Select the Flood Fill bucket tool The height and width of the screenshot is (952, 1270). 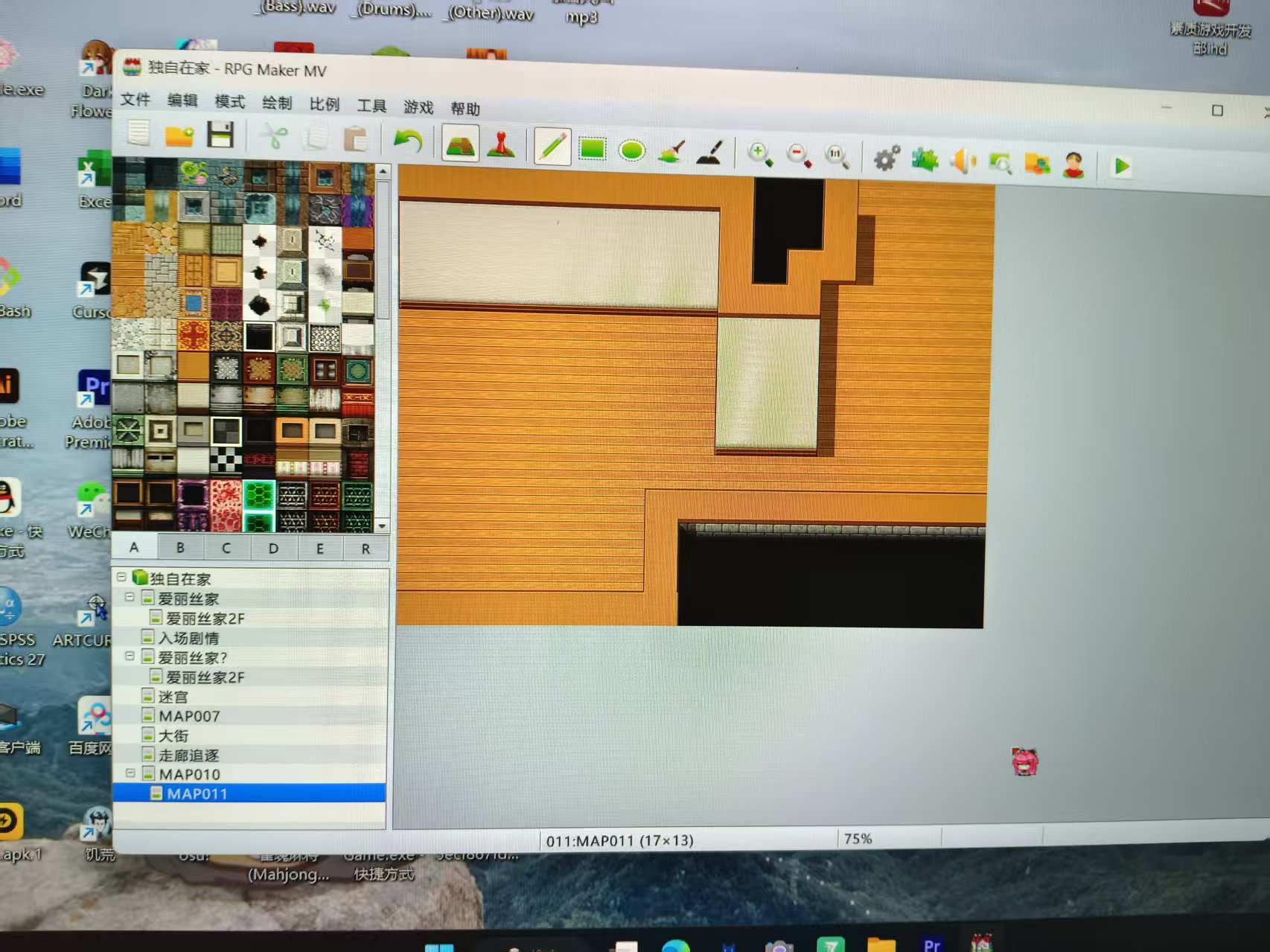click(x=671, y=150)
